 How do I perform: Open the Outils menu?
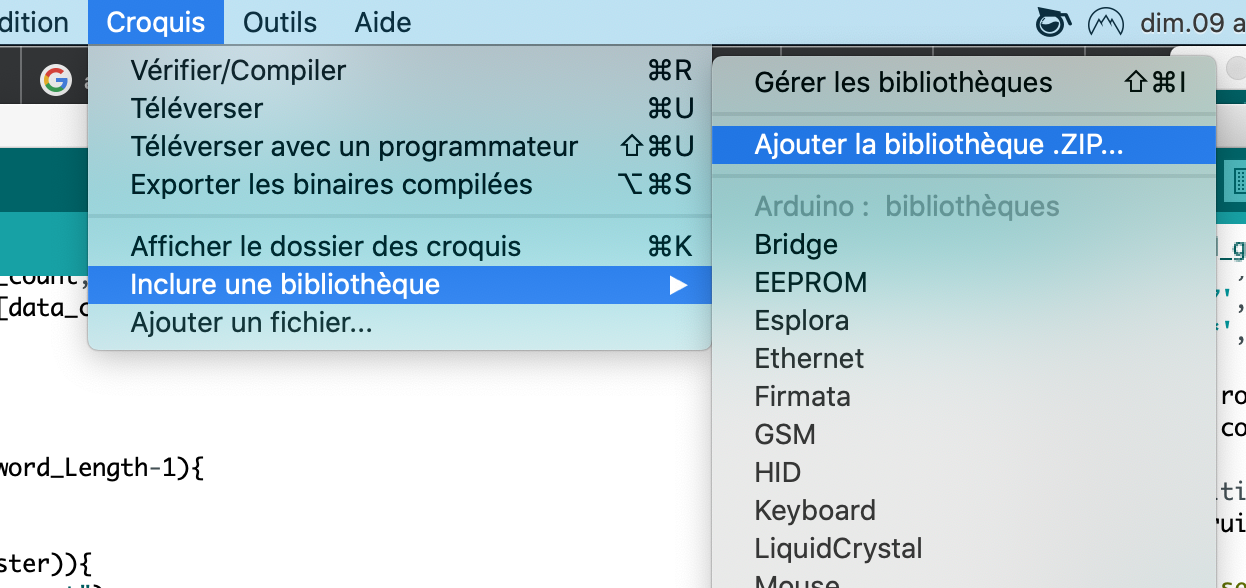click(279, 22)
